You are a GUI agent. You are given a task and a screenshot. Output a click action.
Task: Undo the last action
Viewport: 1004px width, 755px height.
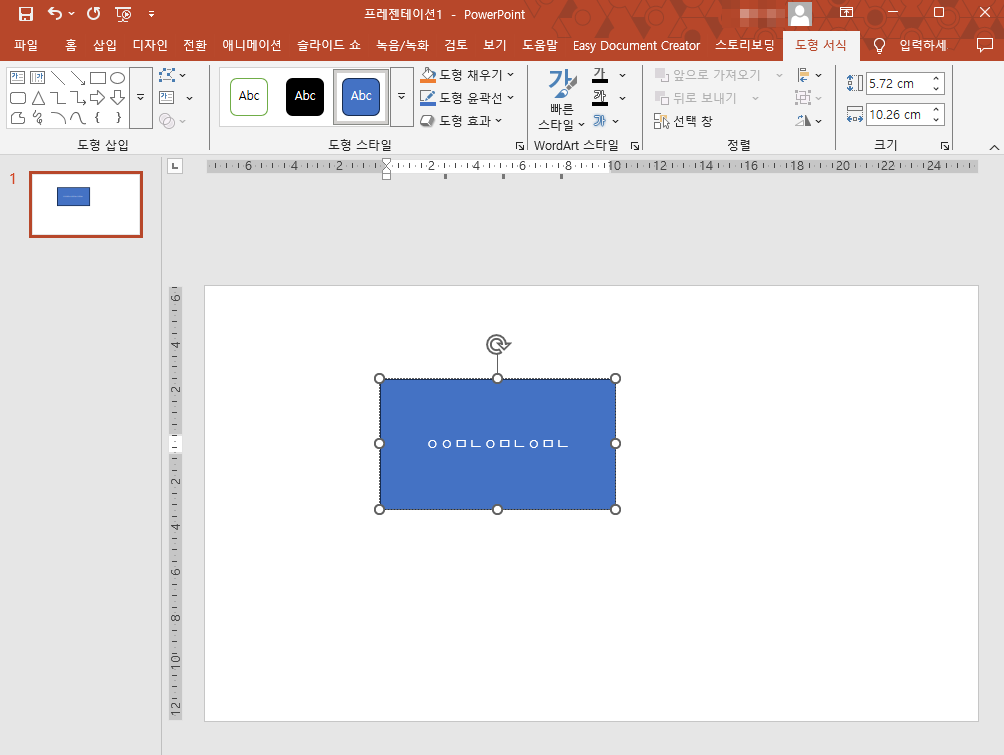[x=55, y=13]
